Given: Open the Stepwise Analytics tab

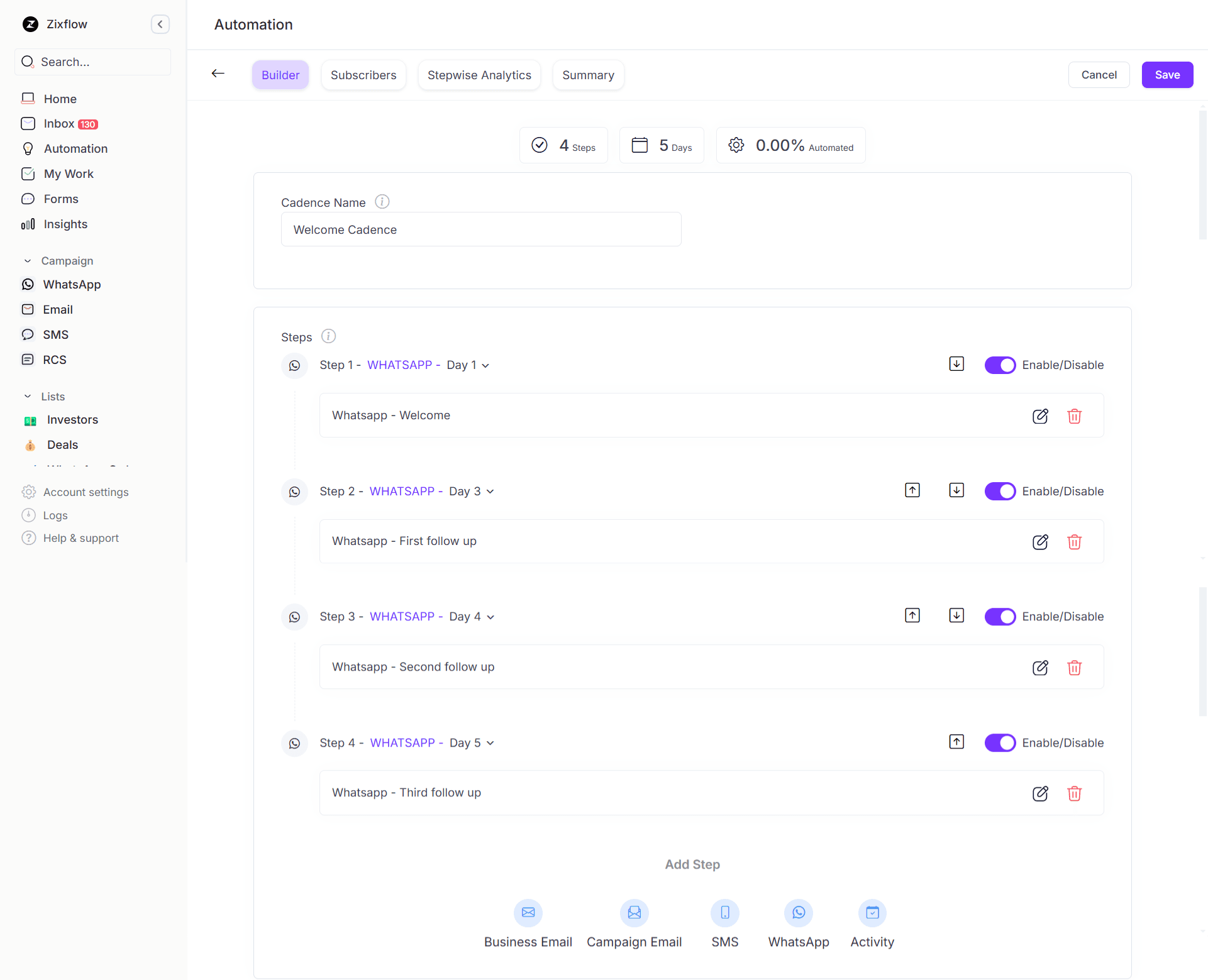Looking at the screenshot, I should tap(479, 75).
